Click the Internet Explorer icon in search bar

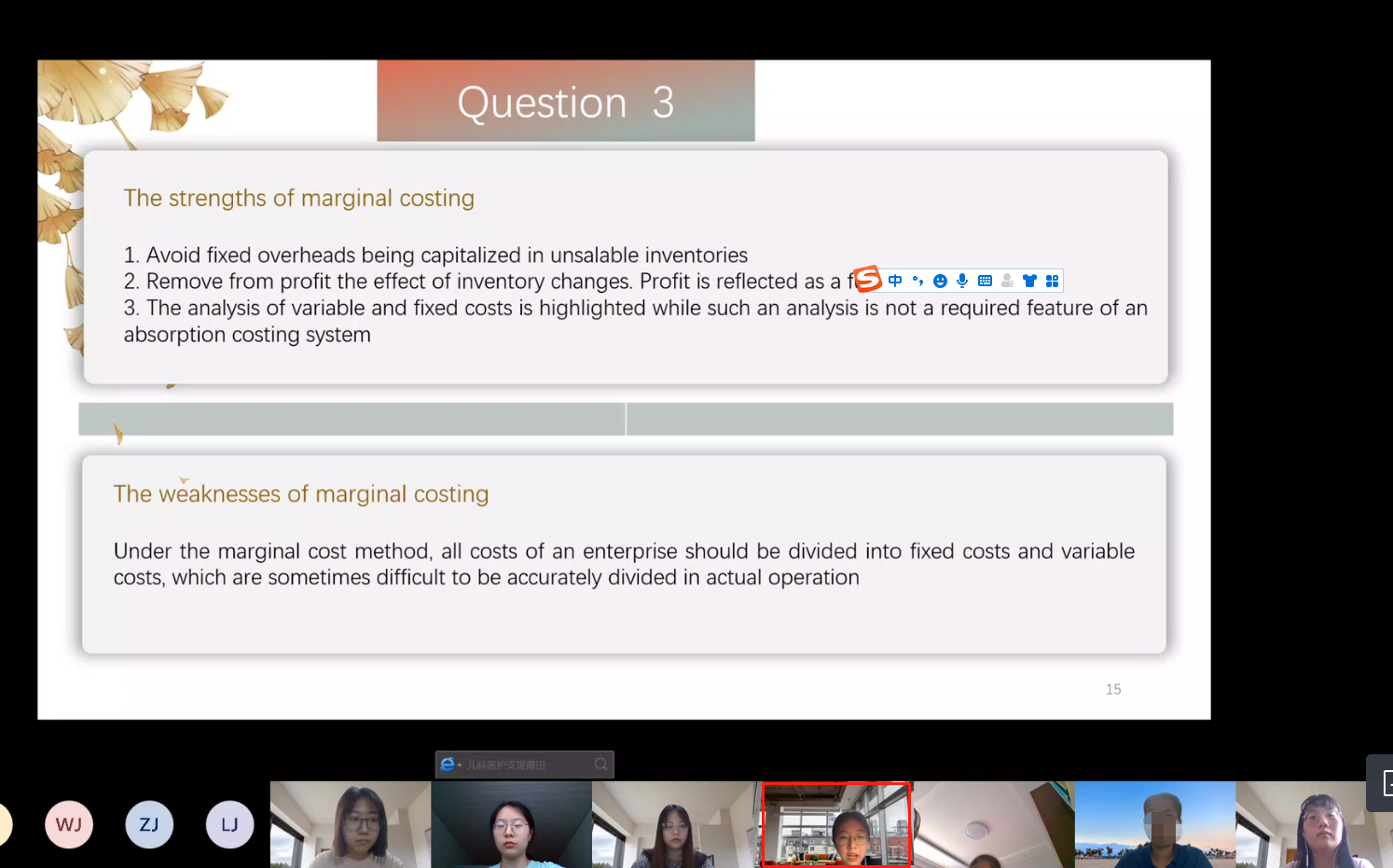pyautogui.click(x=448, y=765)
